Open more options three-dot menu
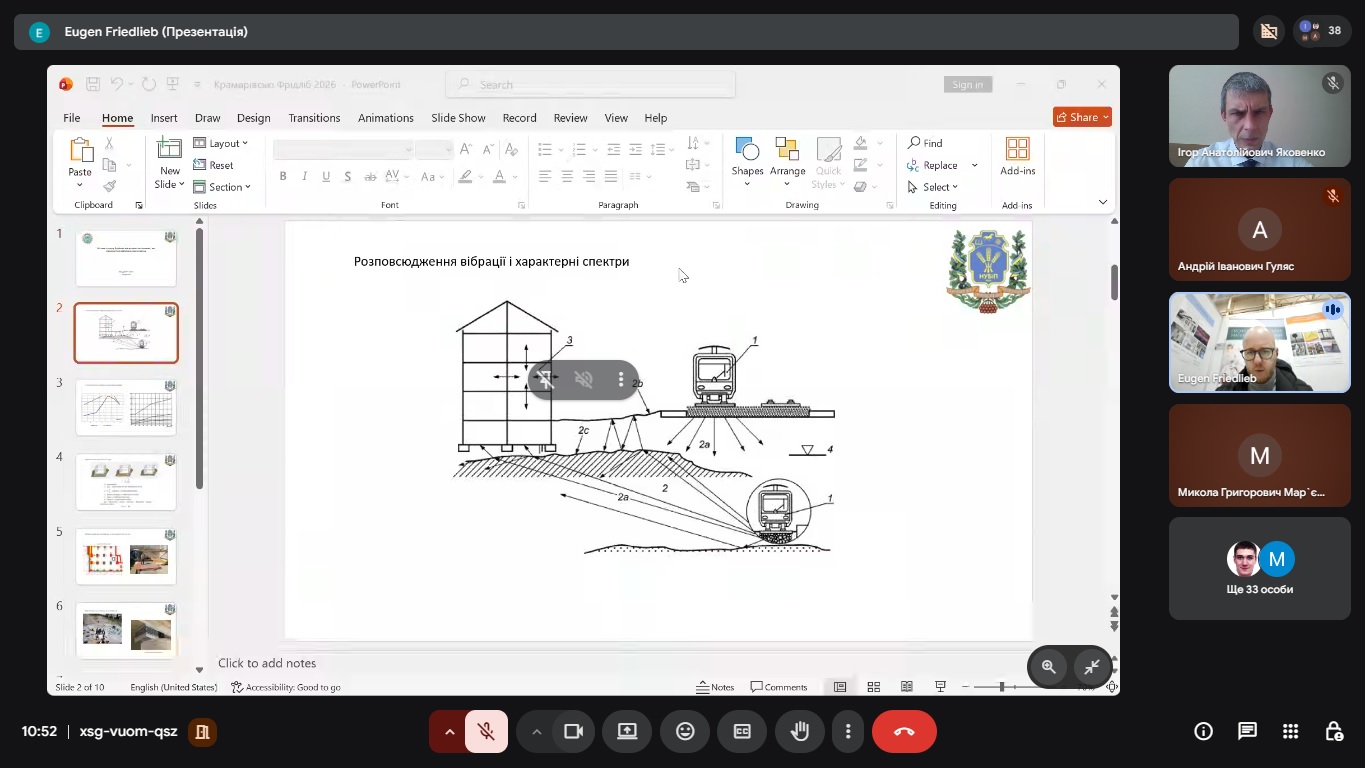 point(848,732)
